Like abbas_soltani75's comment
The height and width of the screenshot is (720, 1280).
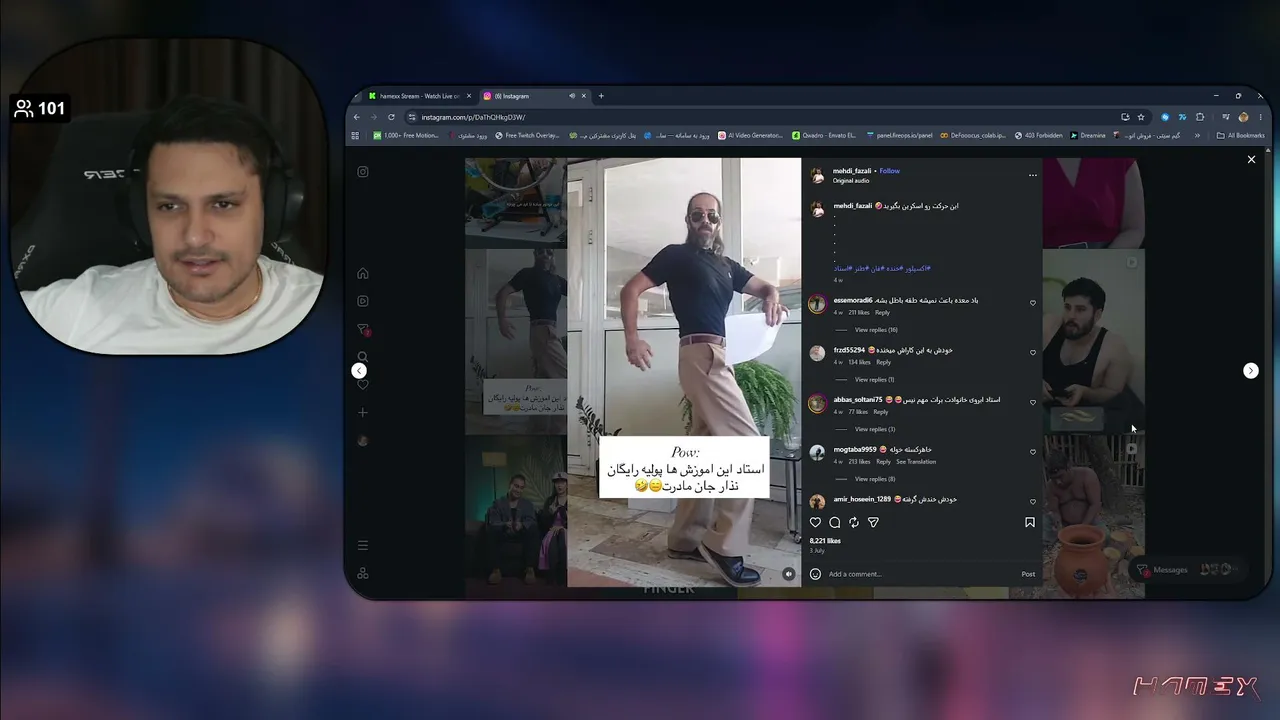click(1033, 402)
